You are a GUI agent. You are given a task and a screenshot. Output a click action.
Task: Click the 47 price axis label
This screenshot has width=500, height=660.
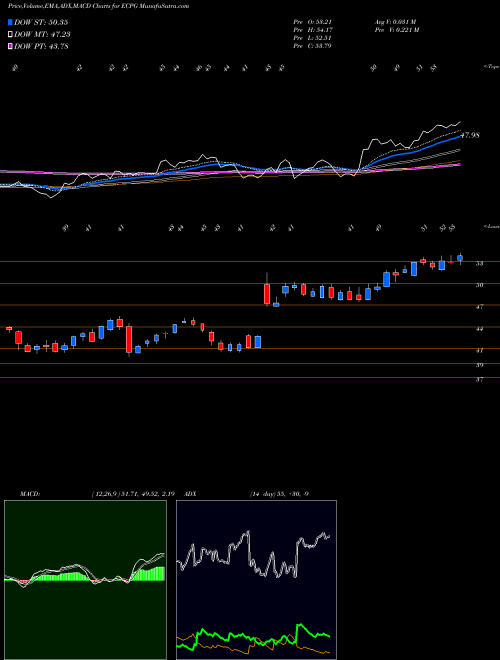tap(479, 307)
